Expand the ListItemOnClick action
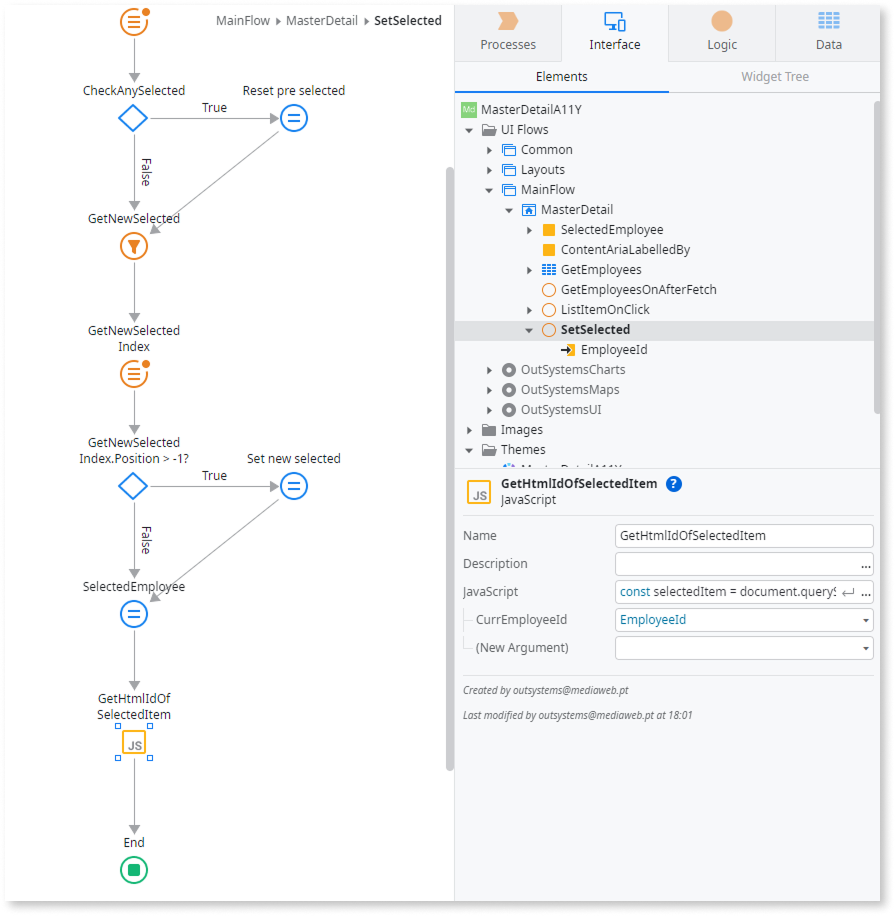 click(529, 310)
